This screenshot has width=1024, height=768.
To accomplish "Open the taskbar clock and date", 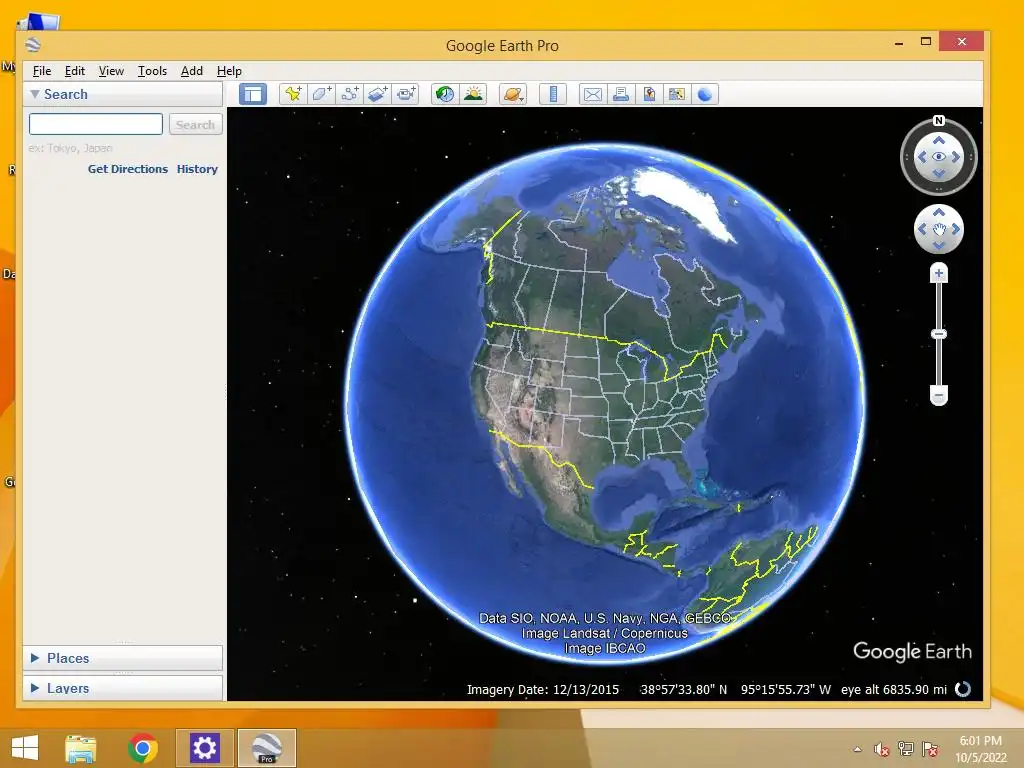I will tap(981, 749).
